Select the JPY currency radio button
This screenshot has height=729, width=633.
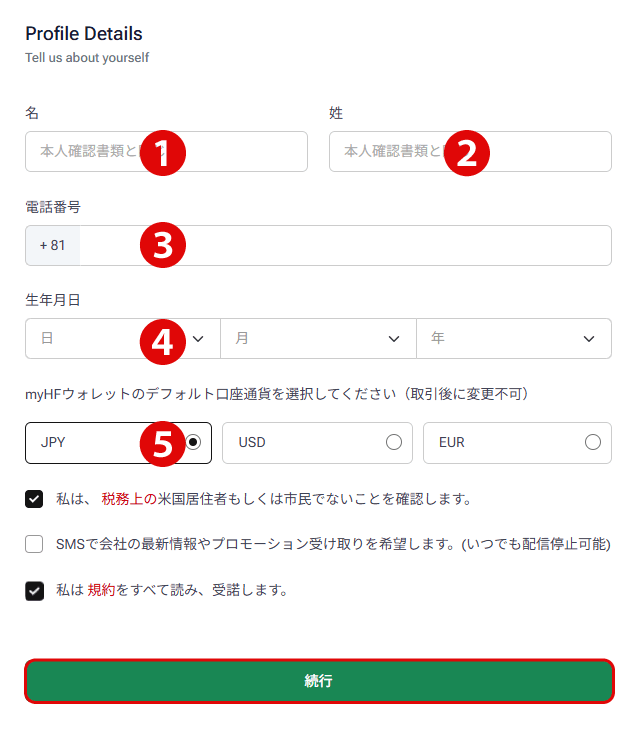pyautogui.click(x=194, y=442)
